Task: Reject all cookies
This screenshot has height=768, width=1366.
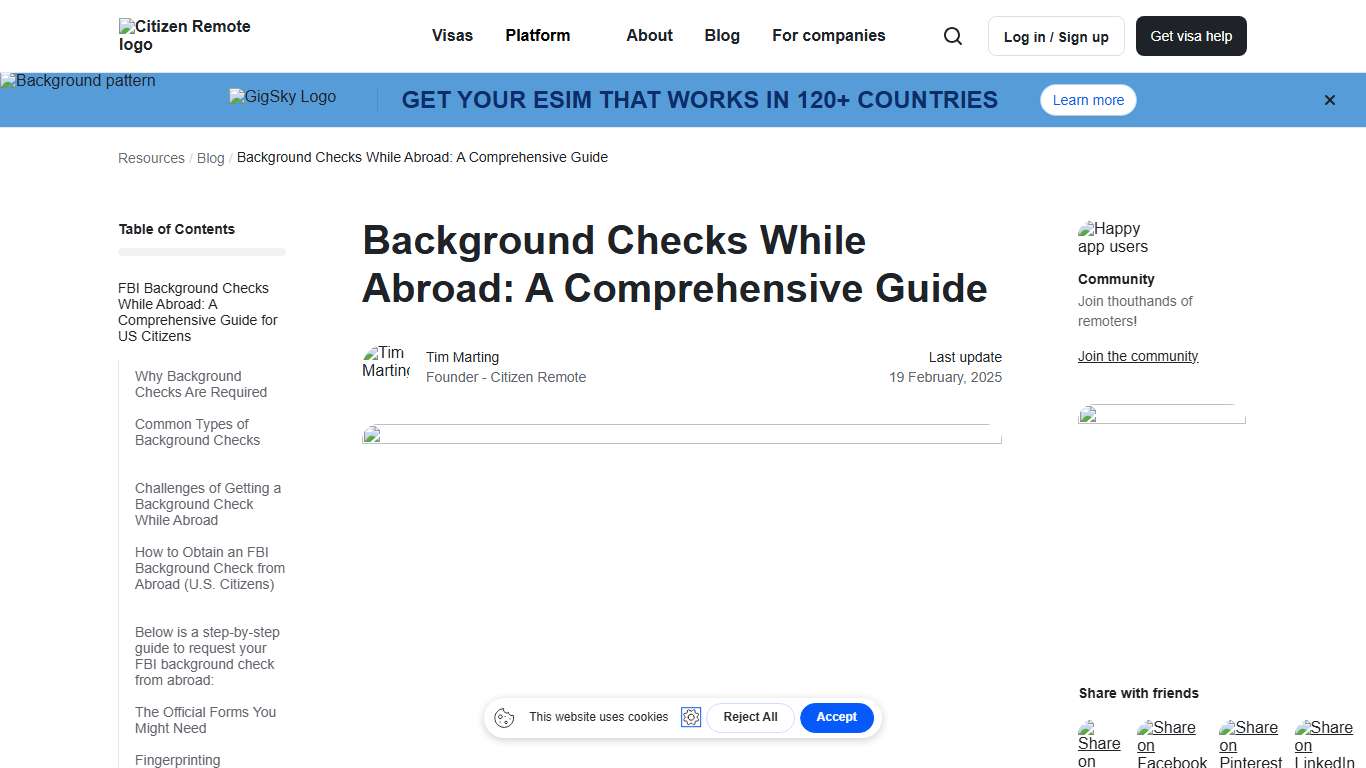Action: click(750, 717)
